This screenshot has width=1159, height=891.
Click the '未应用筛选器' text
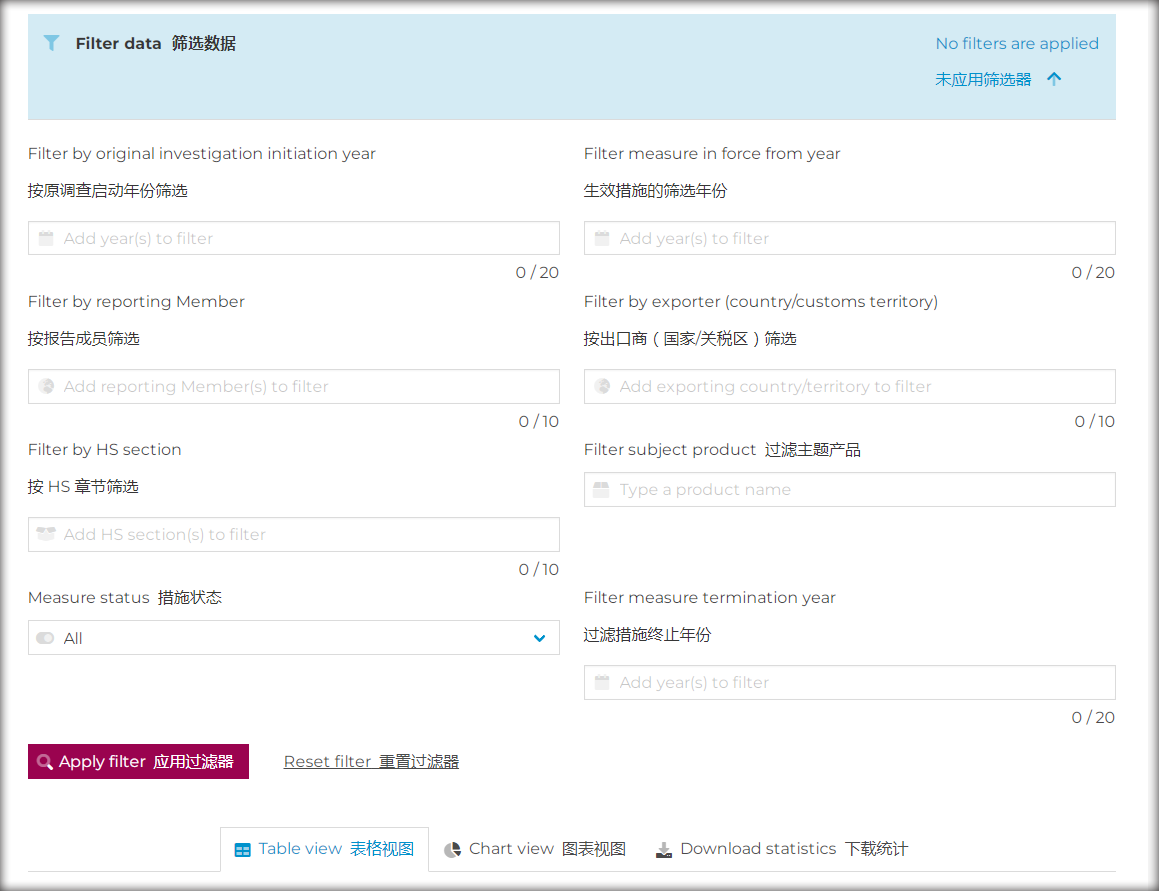pyautogui.click(x=983, y=79)
